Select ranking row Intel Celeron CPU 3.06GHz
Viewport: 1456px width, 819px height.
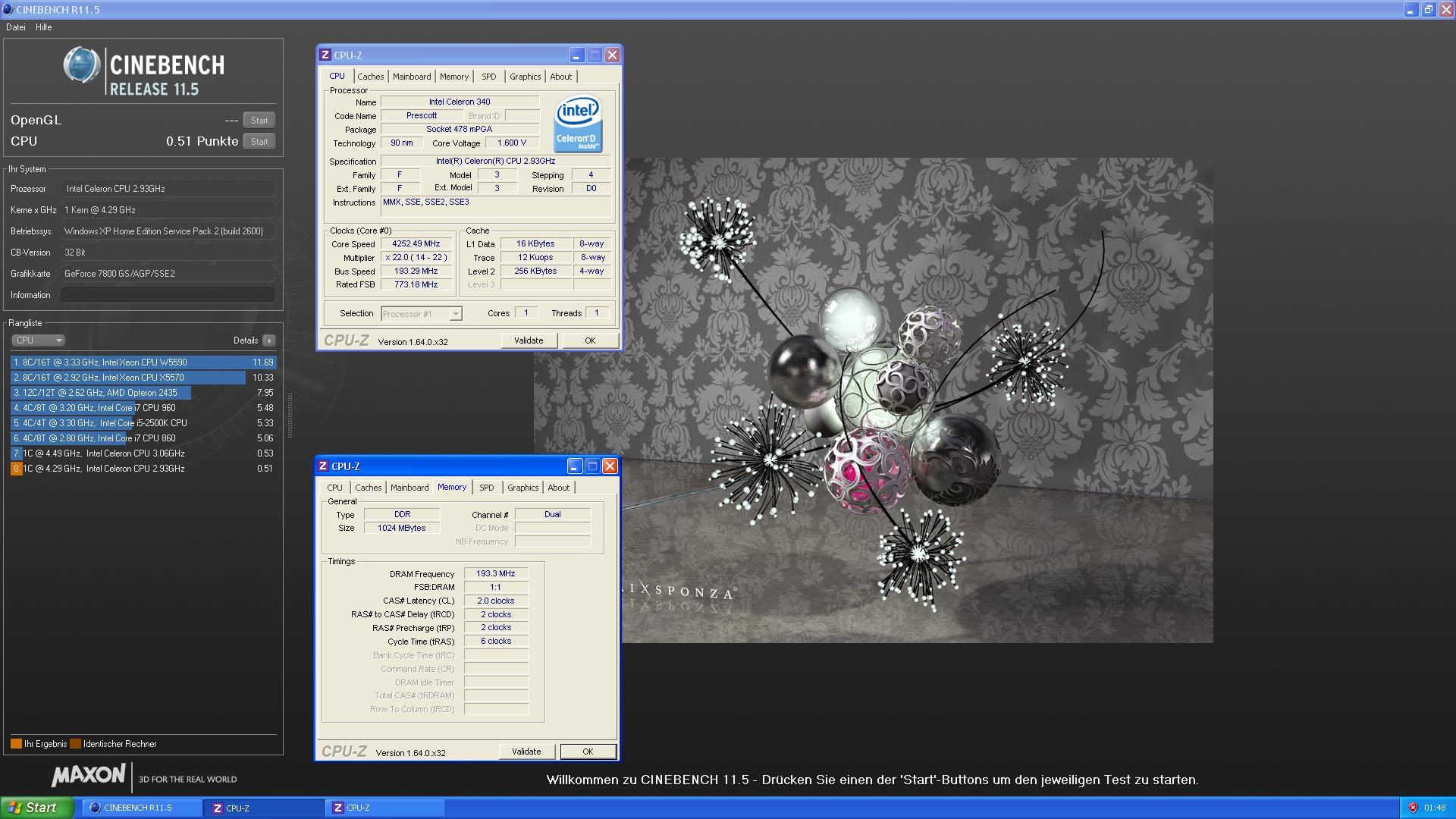click(143, 453)
